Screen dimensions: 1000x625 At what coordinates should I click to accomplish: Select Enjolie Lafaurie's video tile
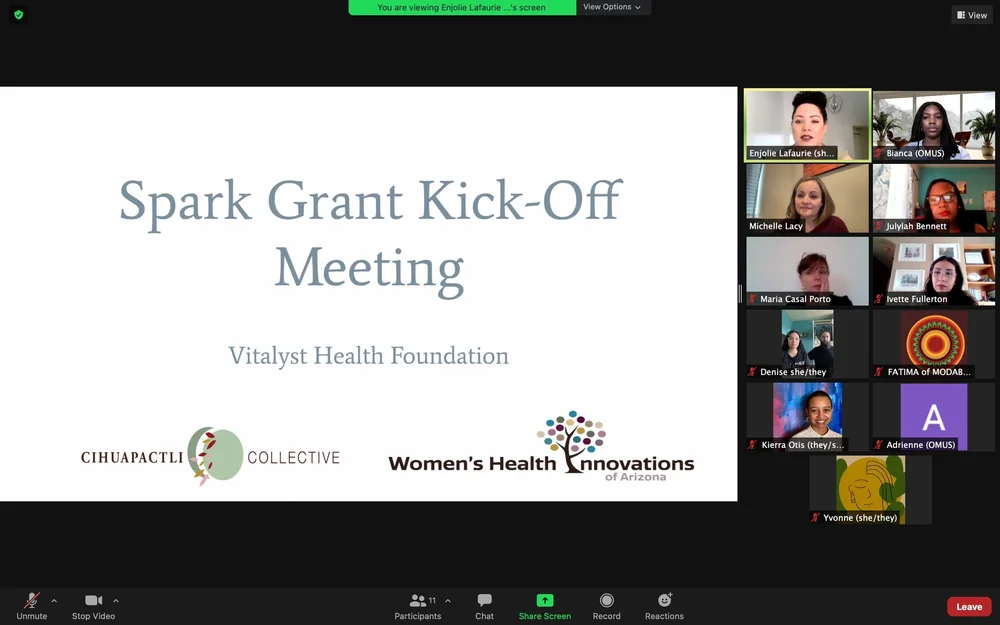(x=807, y=125)
